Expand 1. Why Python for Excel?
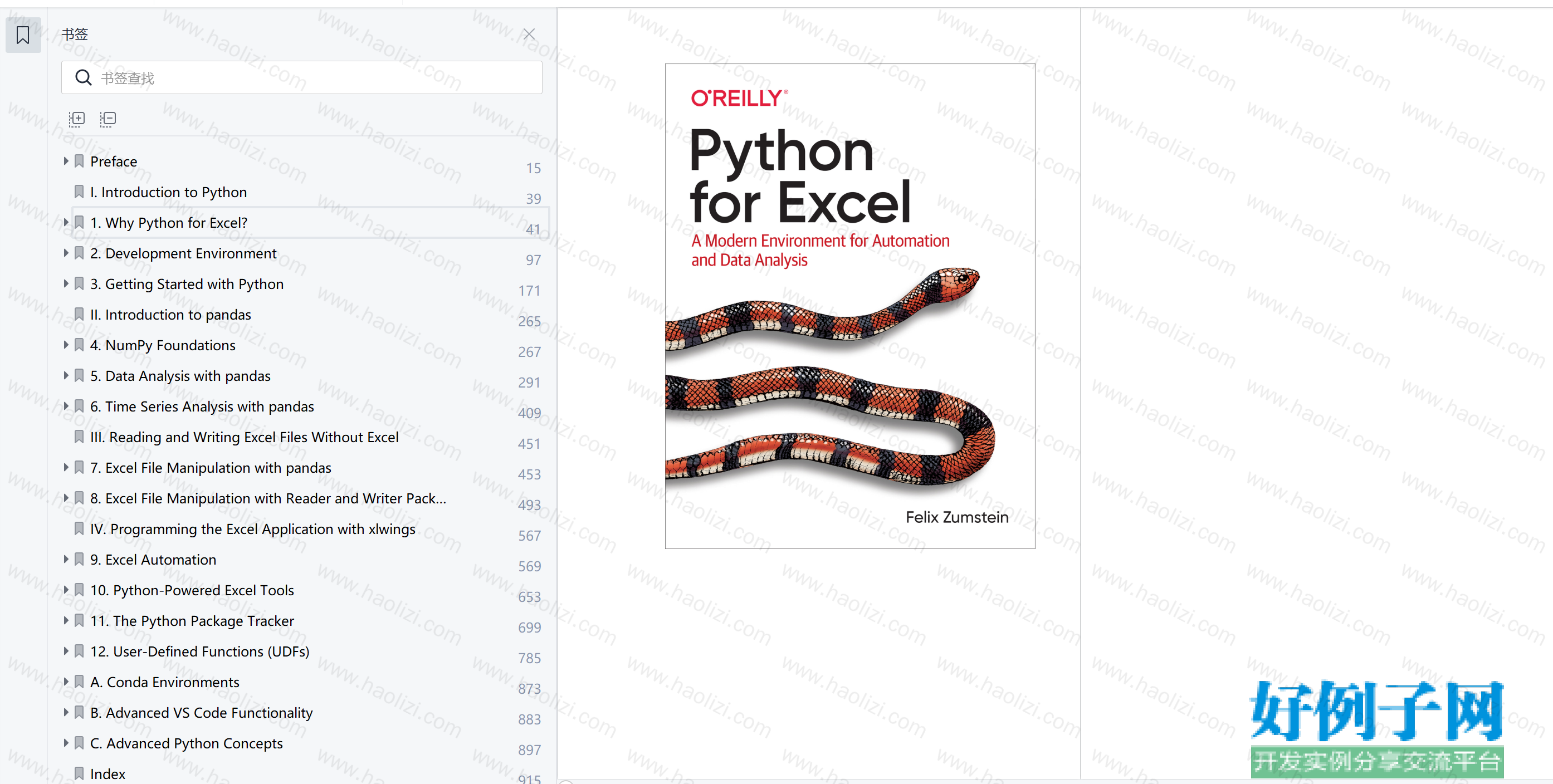The width and height of the screenshot is (1553, 784). [66, 222]
